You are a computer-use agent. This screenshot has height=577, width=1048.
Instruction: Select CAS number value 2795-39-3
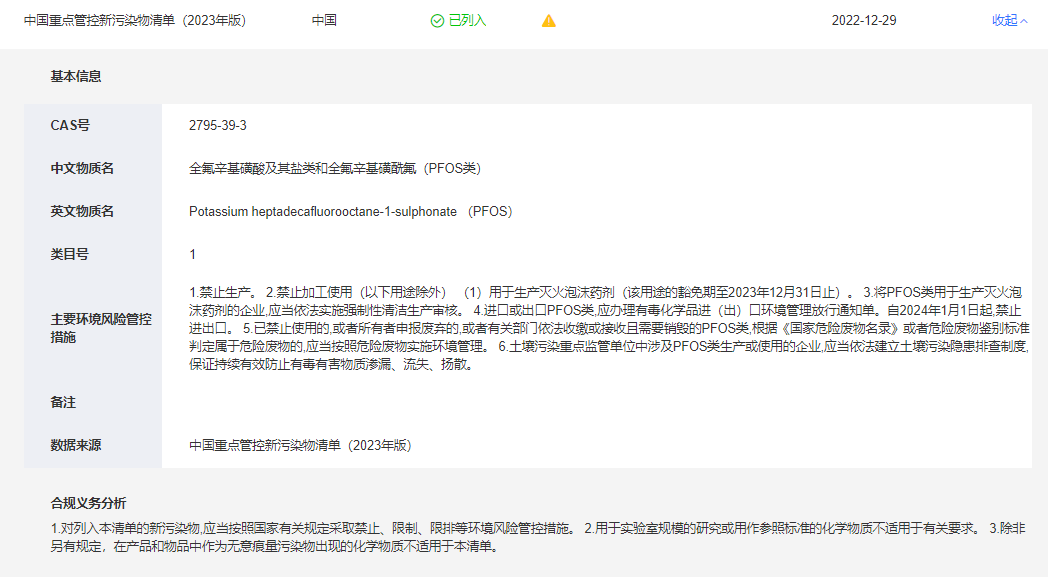217,126
